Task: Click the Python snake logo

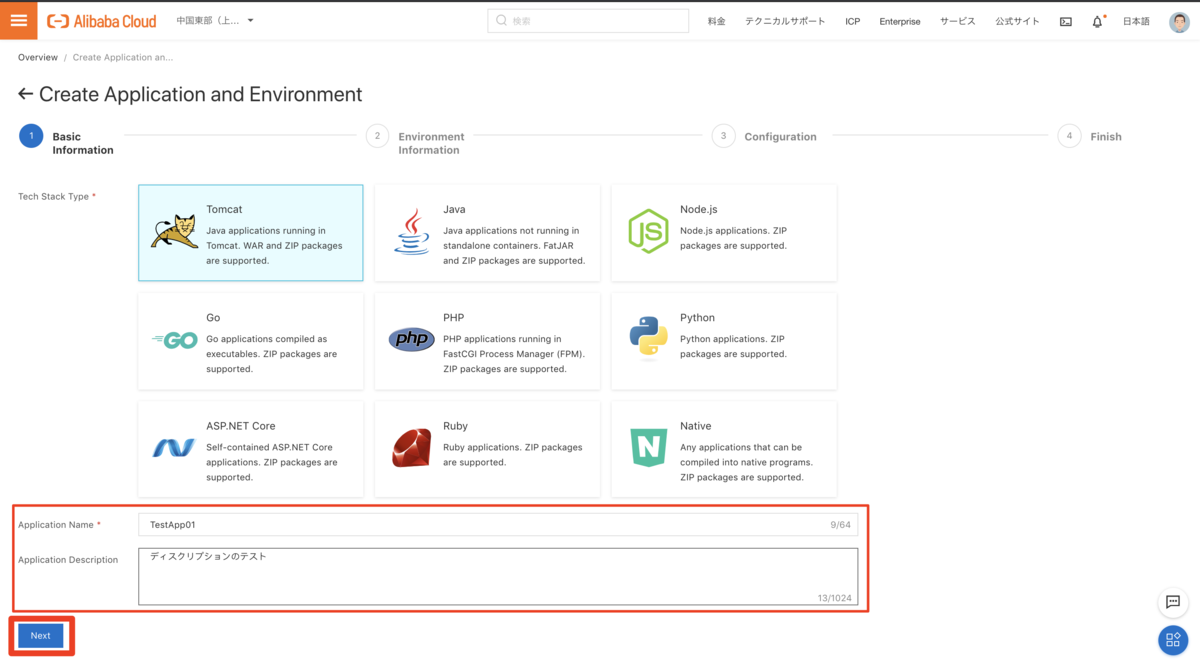Action: tap(648, 337)
